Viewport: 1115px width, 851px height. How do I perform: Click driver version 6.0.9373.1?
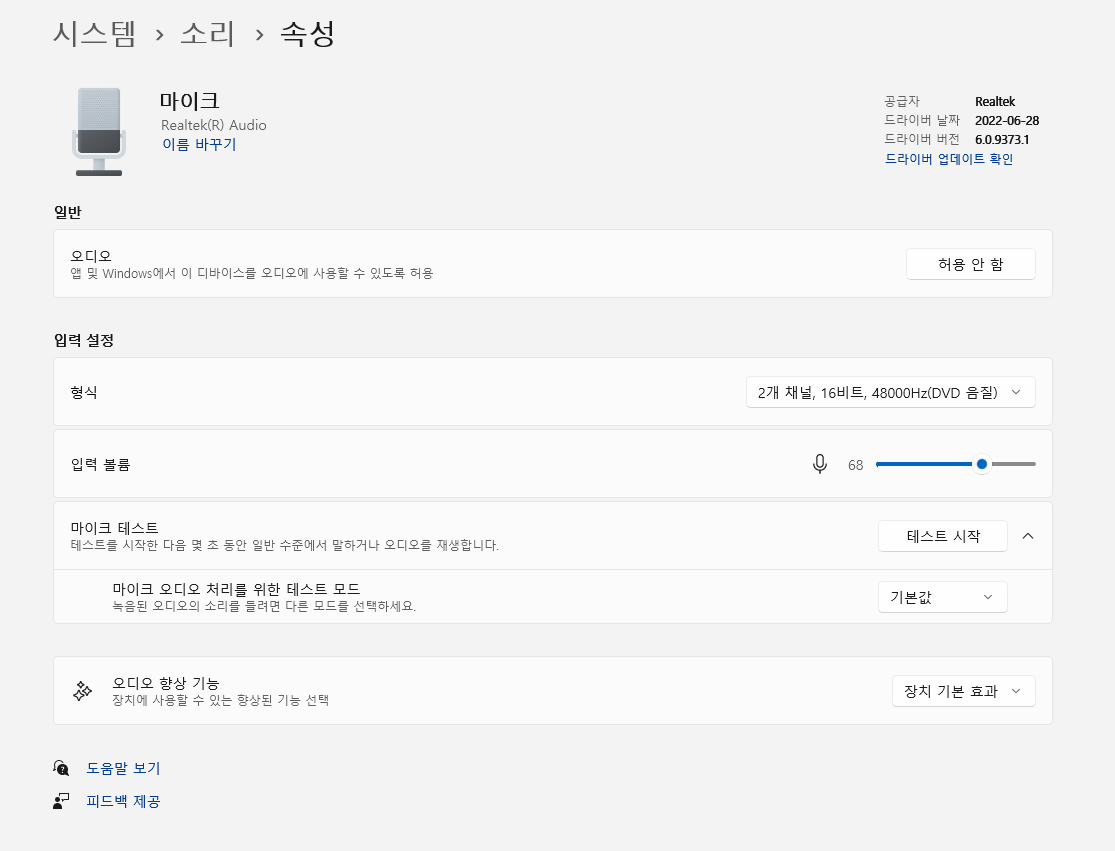coord(1002,139)
